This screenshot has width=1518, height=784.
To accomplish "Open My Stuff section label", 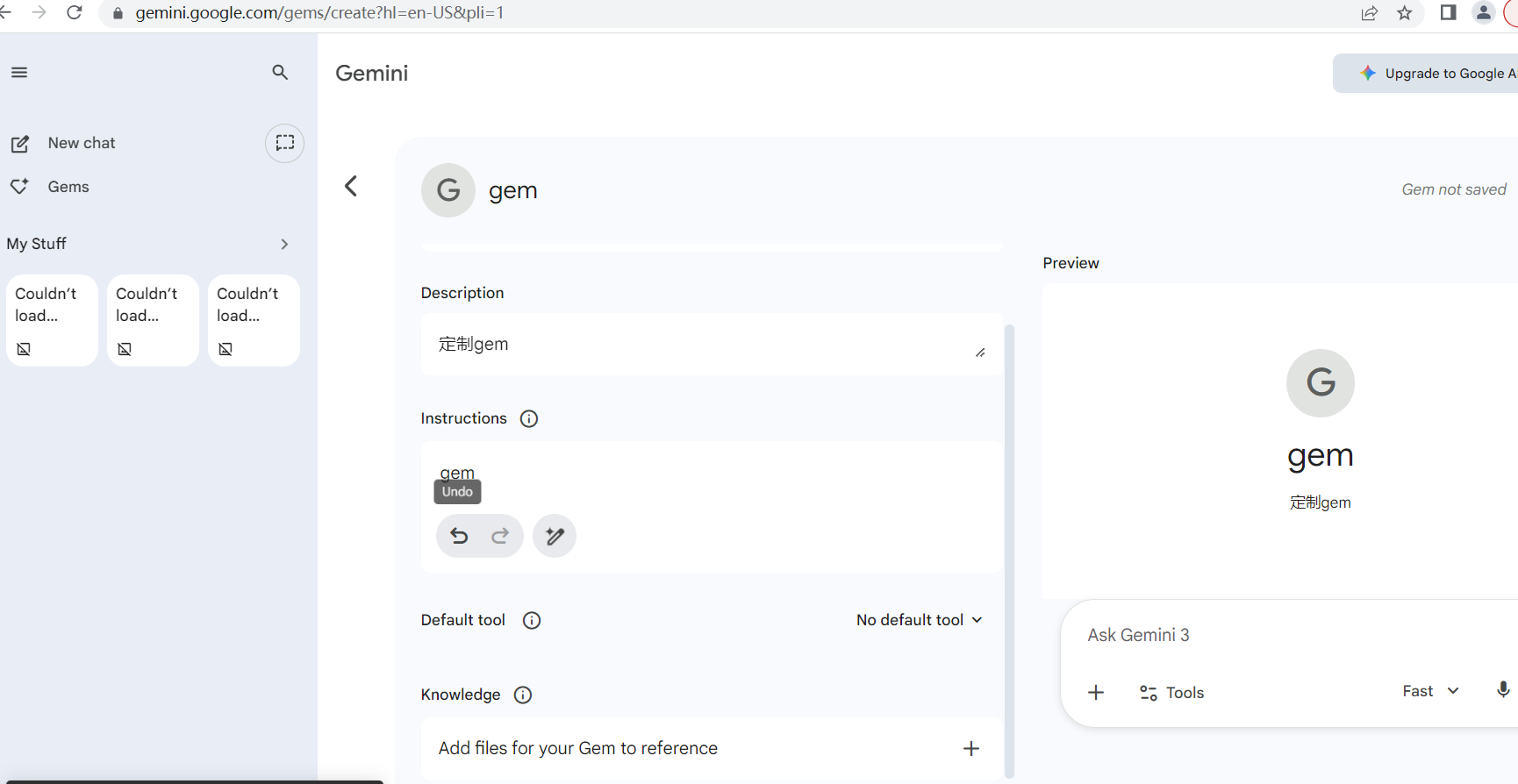I will tap(37, 244).
